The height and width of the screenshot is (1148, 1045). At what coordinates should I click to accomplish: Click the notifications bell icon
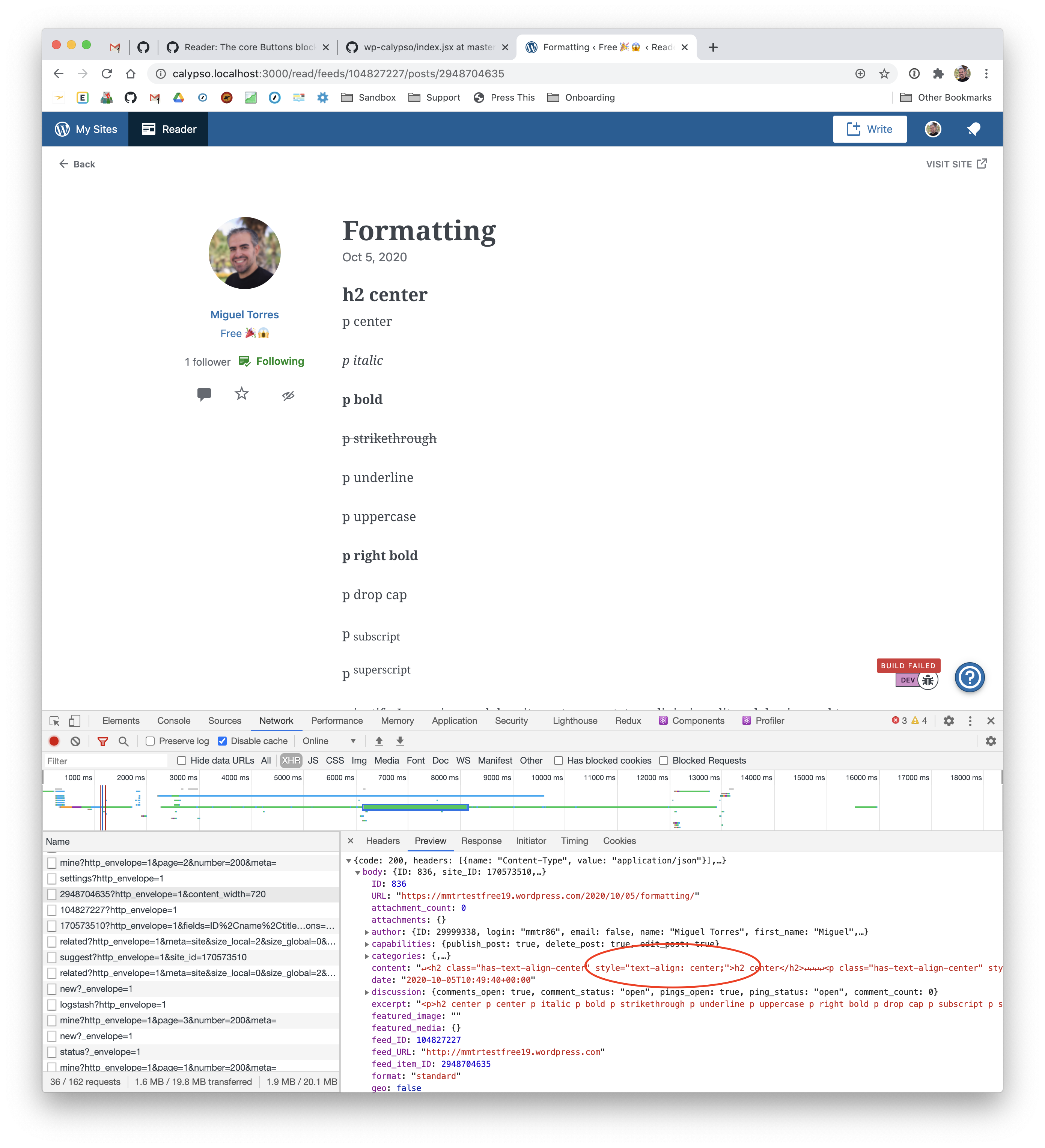[x=973, y=129]
